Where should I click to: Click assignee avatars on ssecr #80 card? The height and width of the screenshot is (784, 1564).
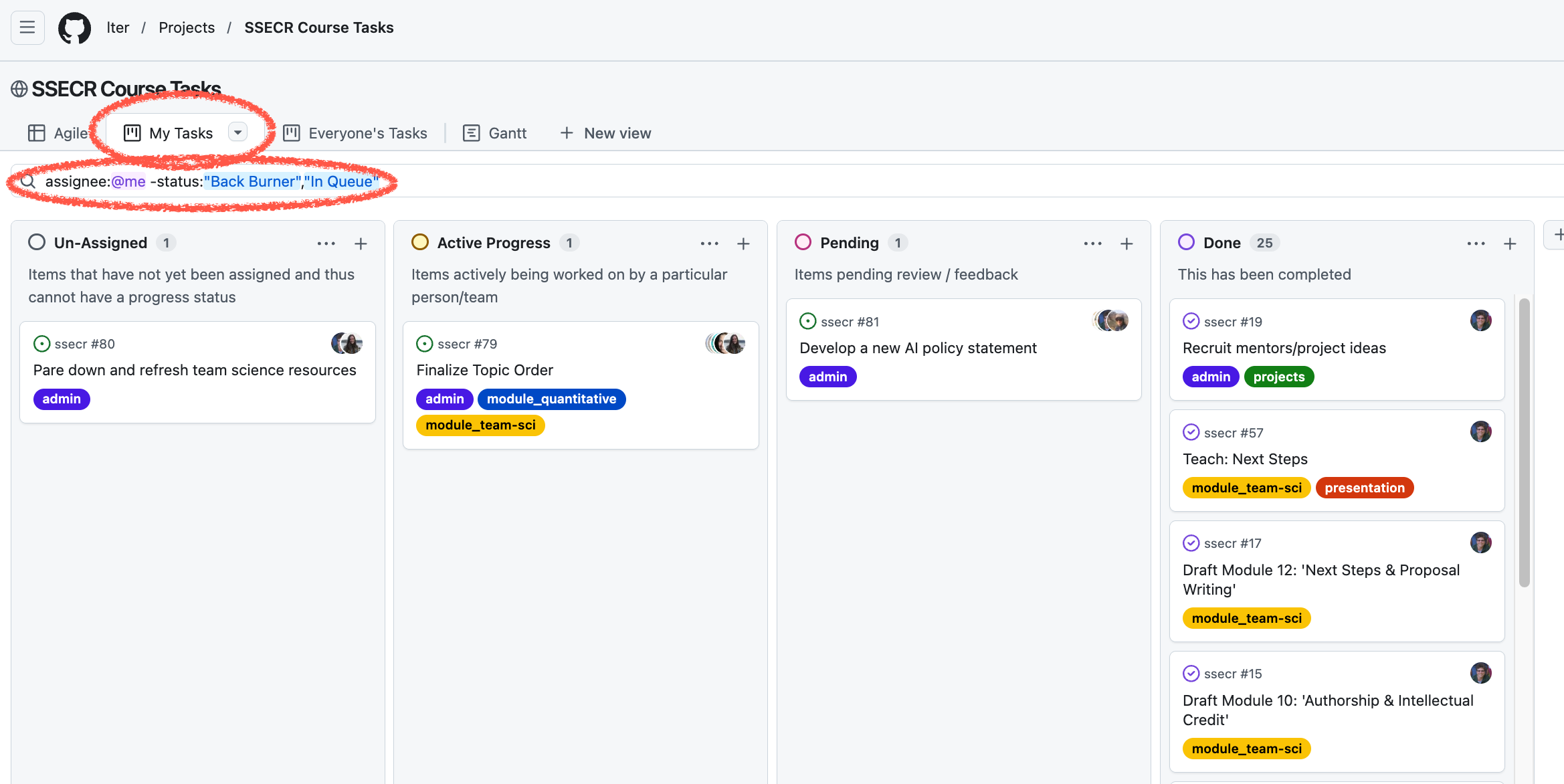347,343
